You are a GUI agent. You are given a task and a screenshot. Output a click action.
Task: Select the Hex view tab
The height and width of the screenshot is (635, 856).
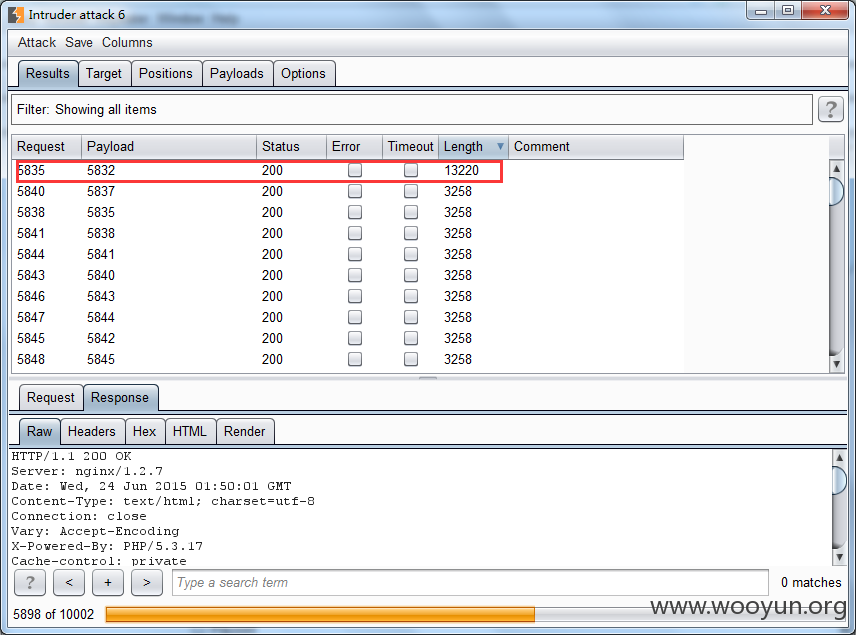point(144,431)
